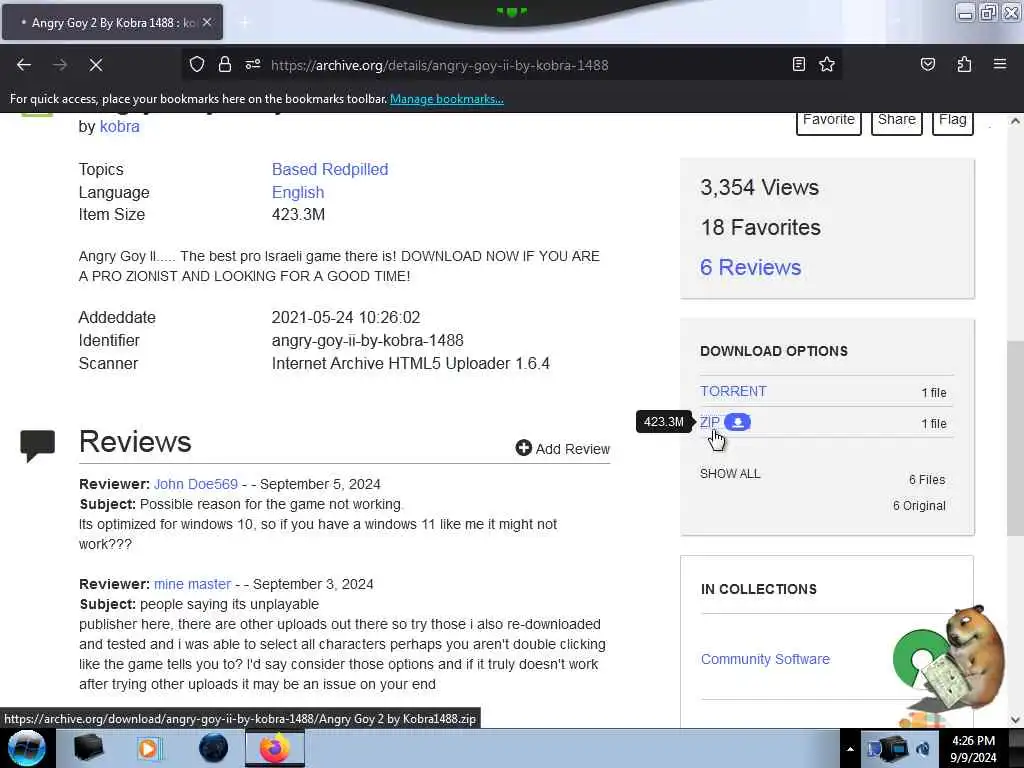The height and width of the screenshot is (768, 1024).
Task: Open reviewer John Doe569's profile
Action: [x=196, y=484]
